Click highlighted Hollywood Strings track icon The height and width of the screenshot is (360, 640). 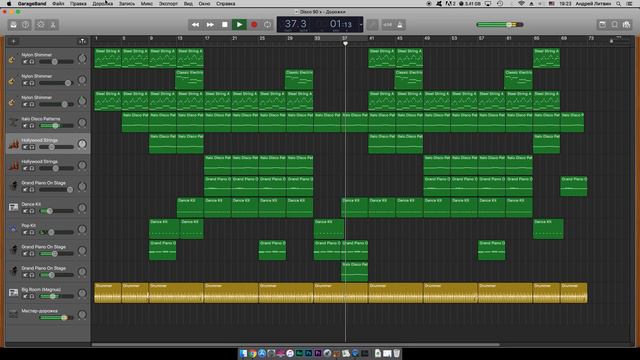coord(13,144)
